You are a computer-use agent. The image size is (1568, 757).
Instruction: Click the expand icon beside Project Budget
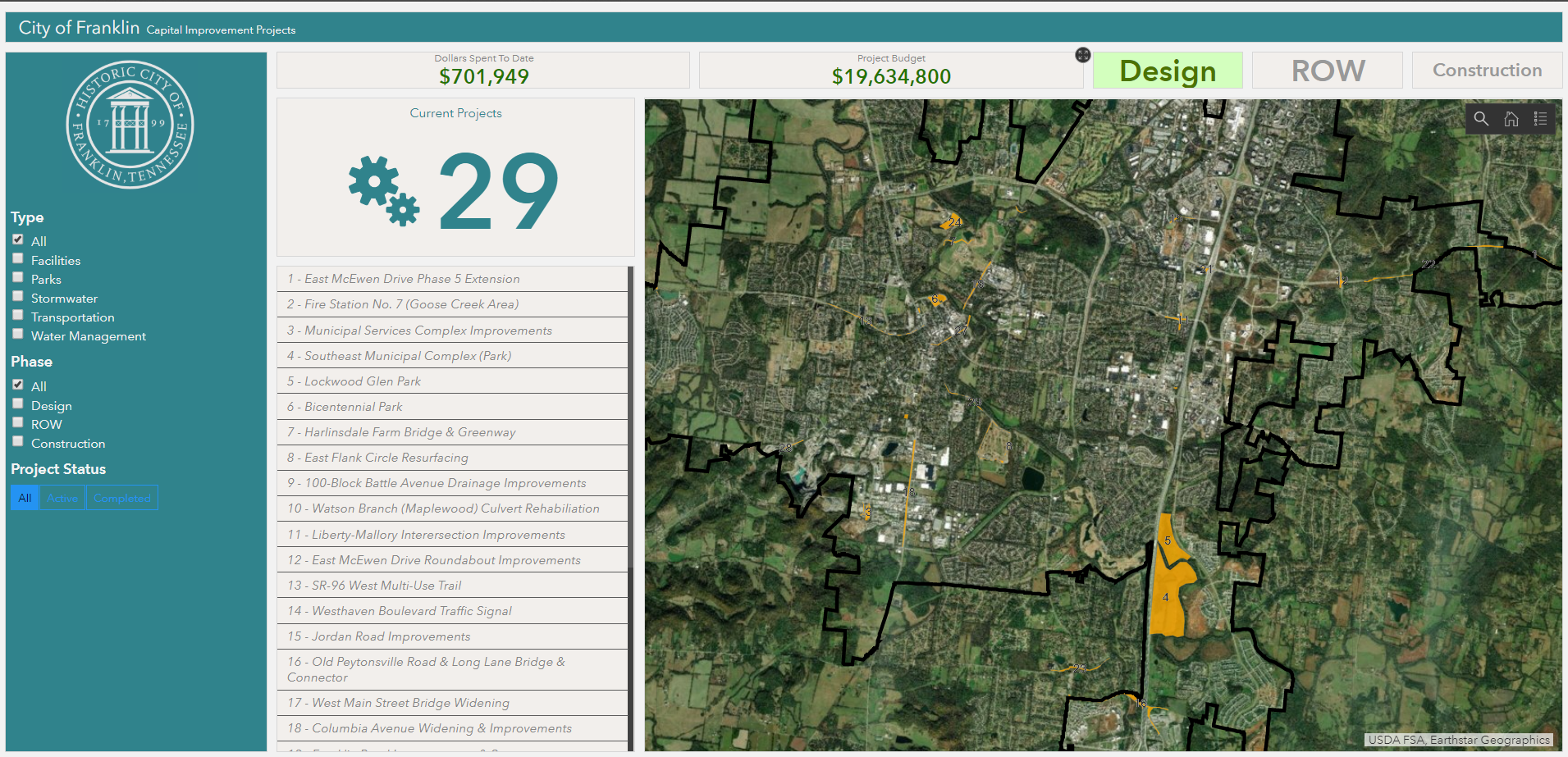click(1082, 55)
